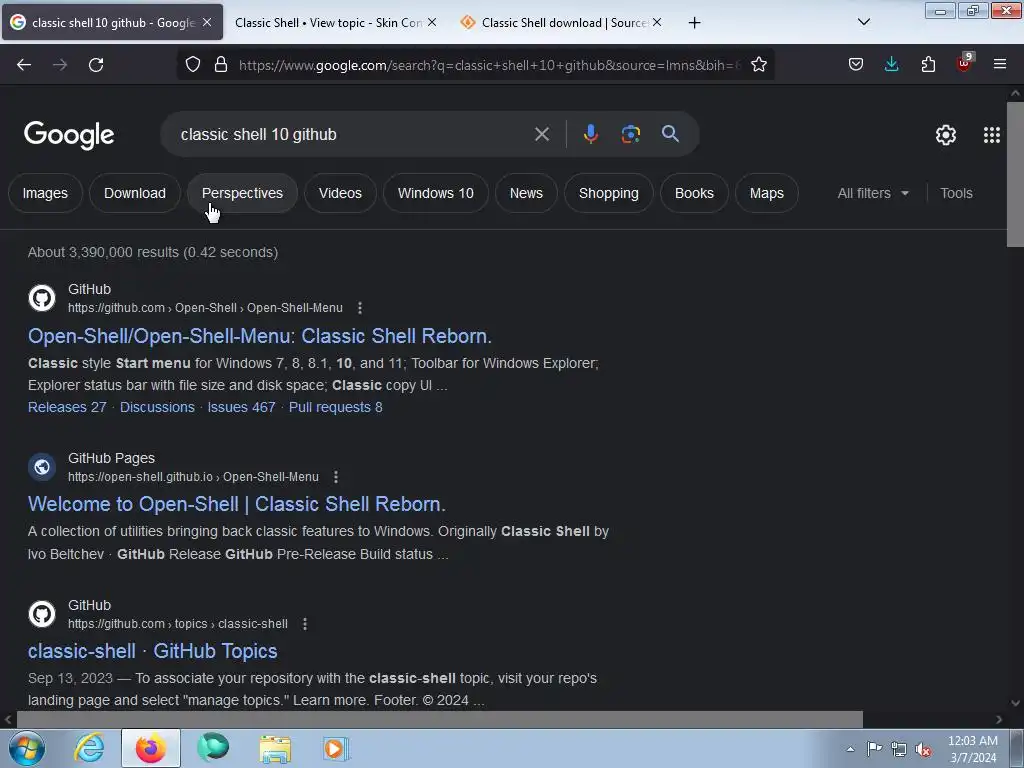
Task: Launch Internet Explorer from taskbar
Action: 89,748
